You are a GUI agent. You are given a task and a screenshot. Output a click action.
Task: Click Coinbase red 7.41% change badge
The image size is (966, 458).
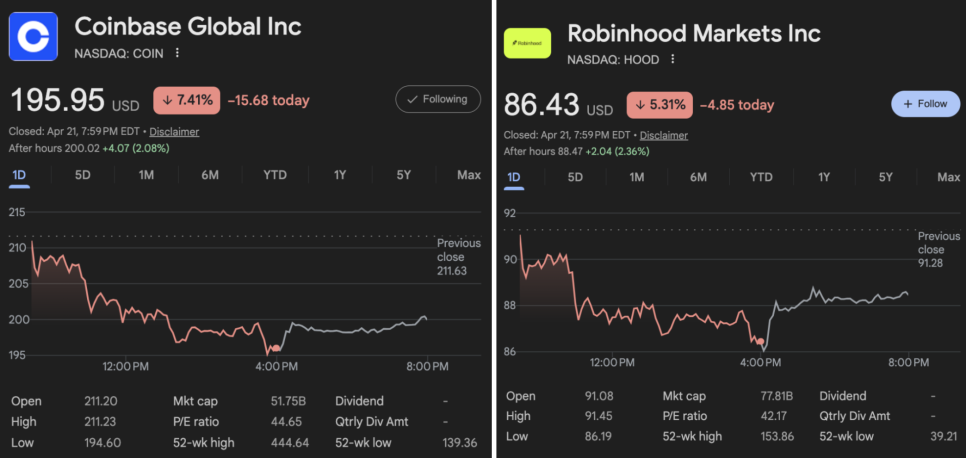pos(185,100)
